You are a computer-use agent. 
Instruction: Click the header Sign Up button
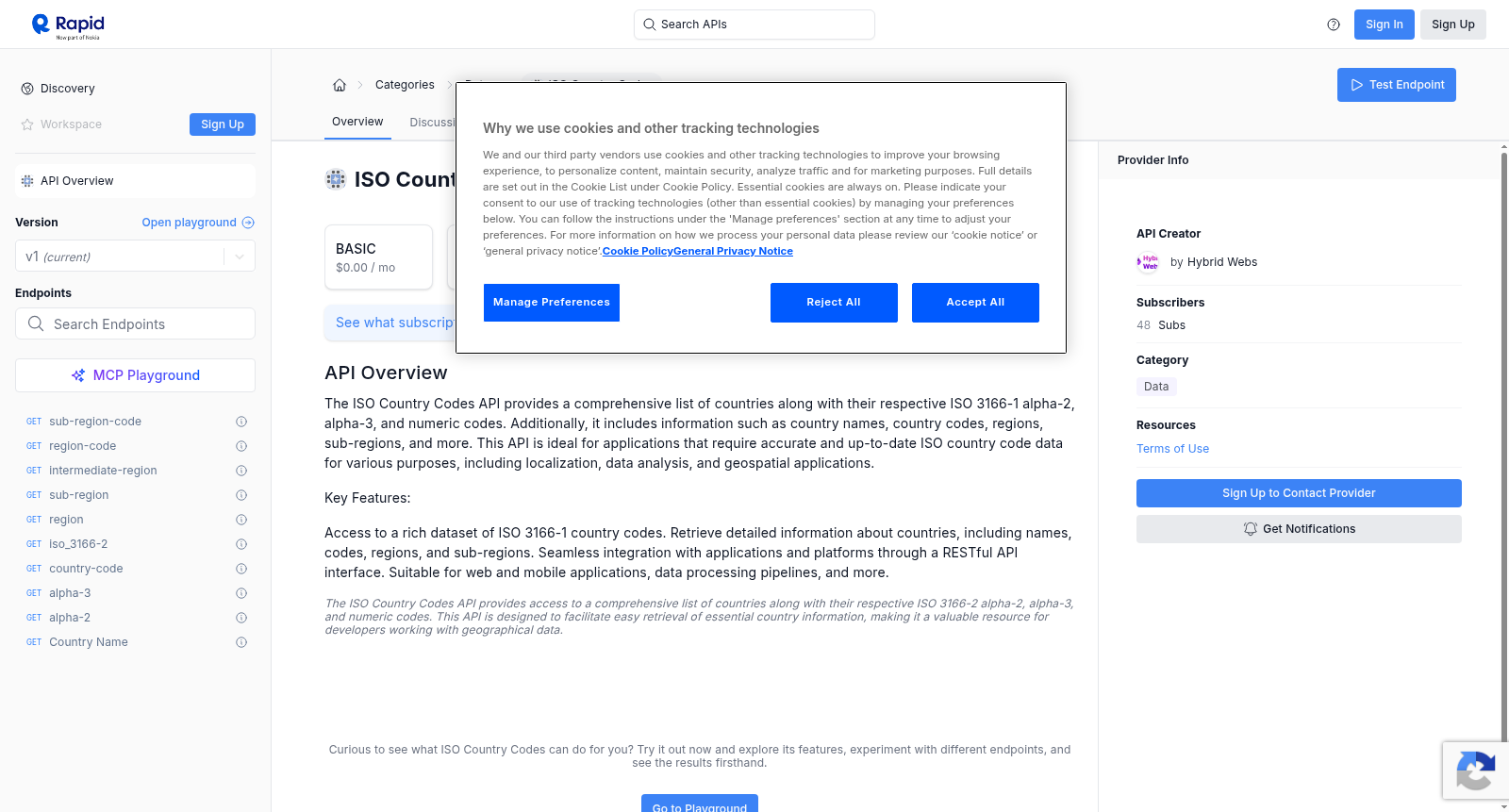tap(1453, 25)
